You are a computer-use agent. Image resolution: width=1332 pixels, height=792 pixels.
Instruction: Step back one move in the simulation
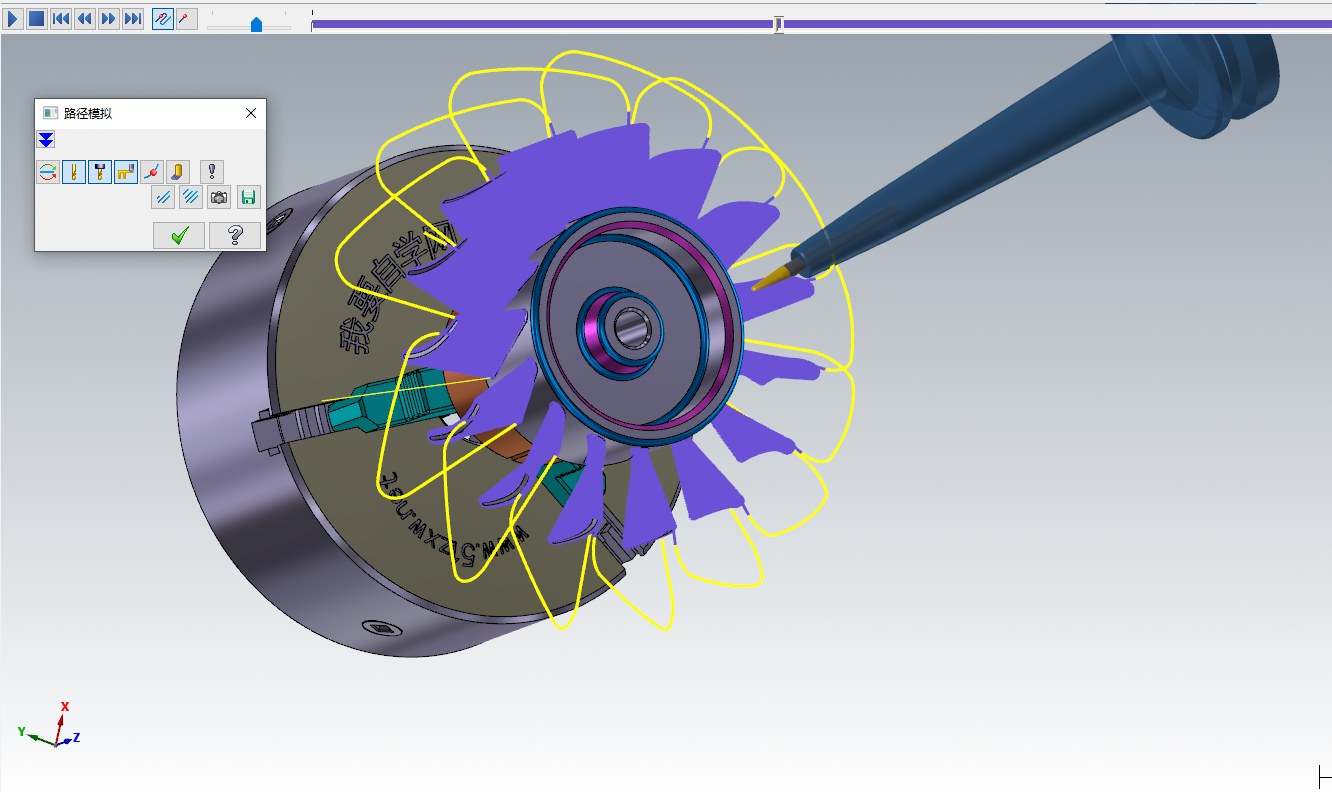[85, 19]
